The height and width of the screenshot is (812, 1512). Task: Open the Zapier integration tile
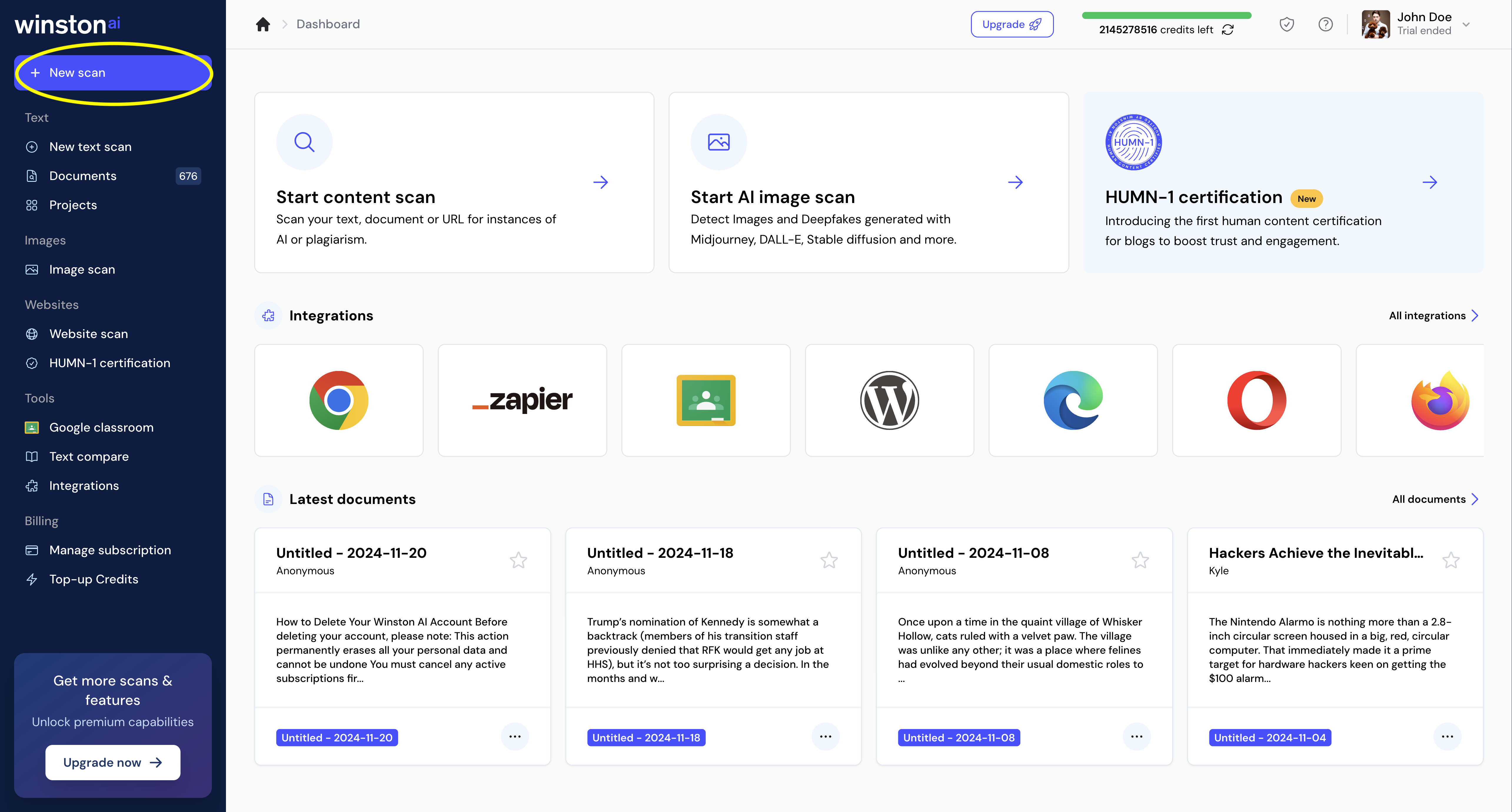[x=522, y=400]
